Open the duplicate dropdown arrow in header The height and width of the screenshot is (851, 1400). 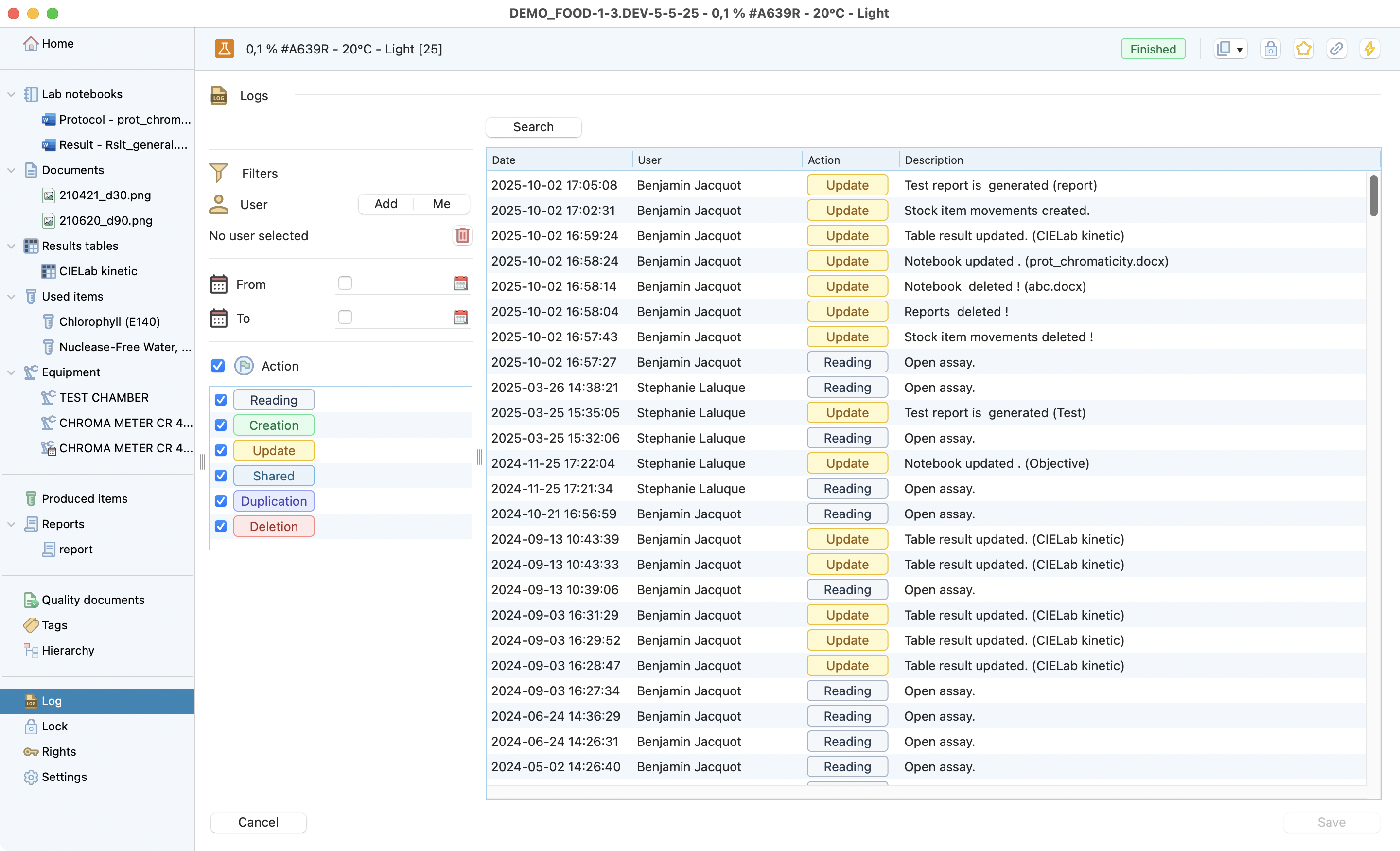(1240, 50)
